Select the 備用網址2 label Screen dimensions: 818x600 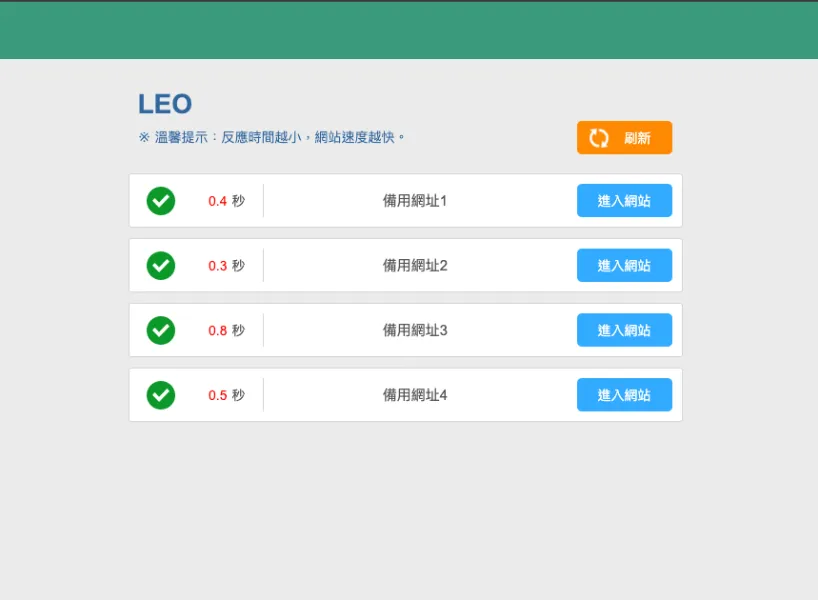point(415,266)
